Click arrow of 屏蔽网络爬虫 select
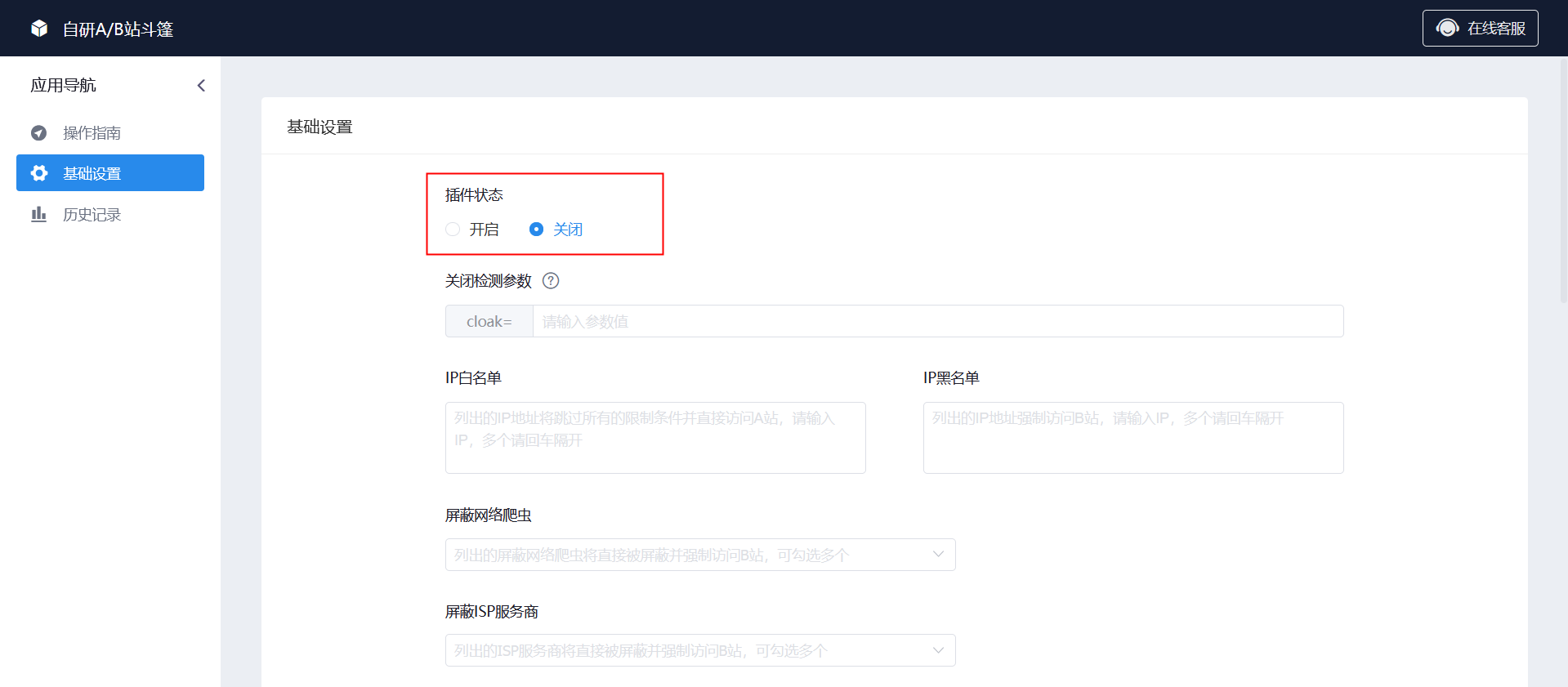 click(x=938, y=555)
